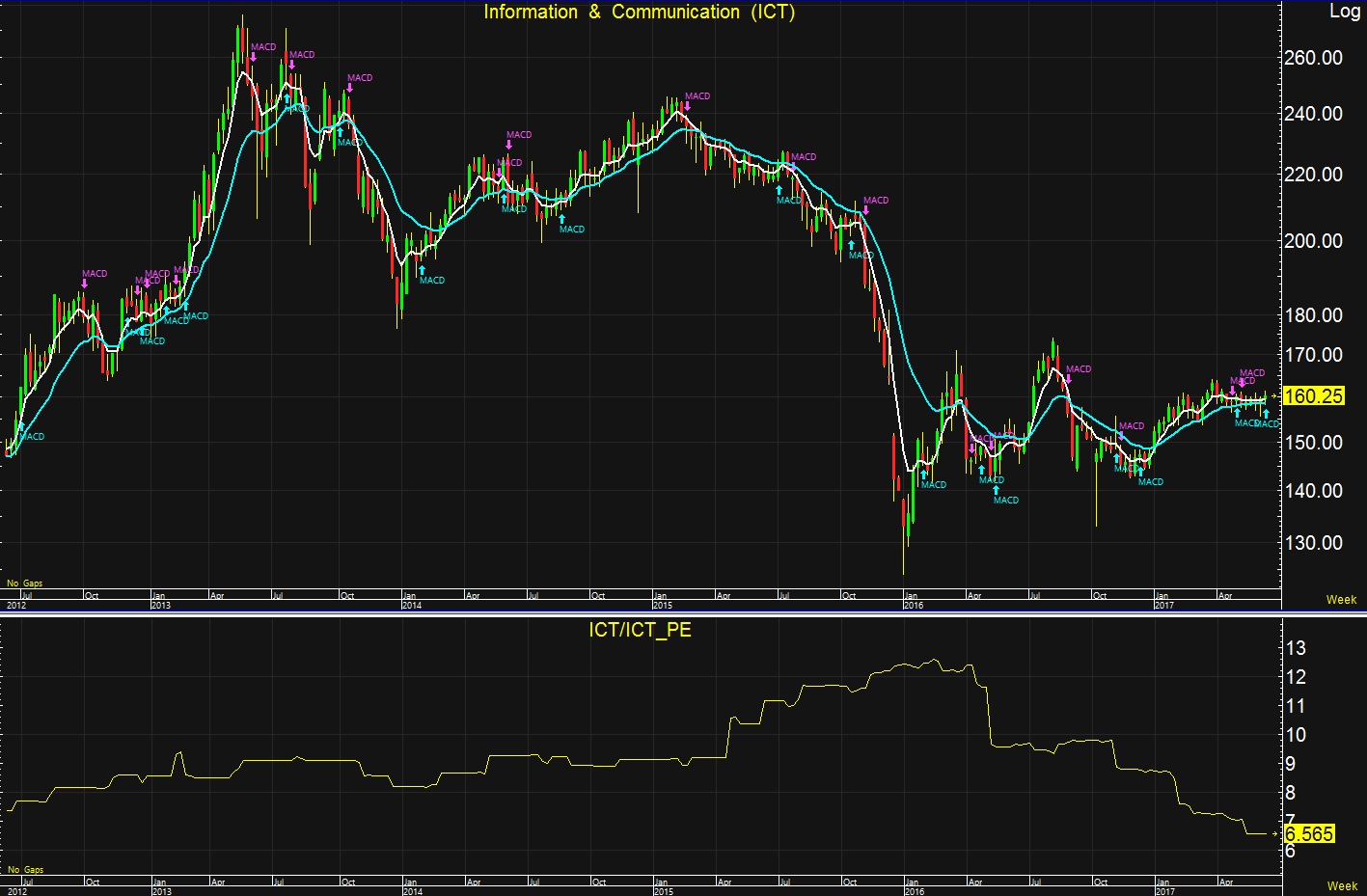Click the first MACD buy arrow at July 2012
This screenshot has width=1367, height=896.
[21, 425]
